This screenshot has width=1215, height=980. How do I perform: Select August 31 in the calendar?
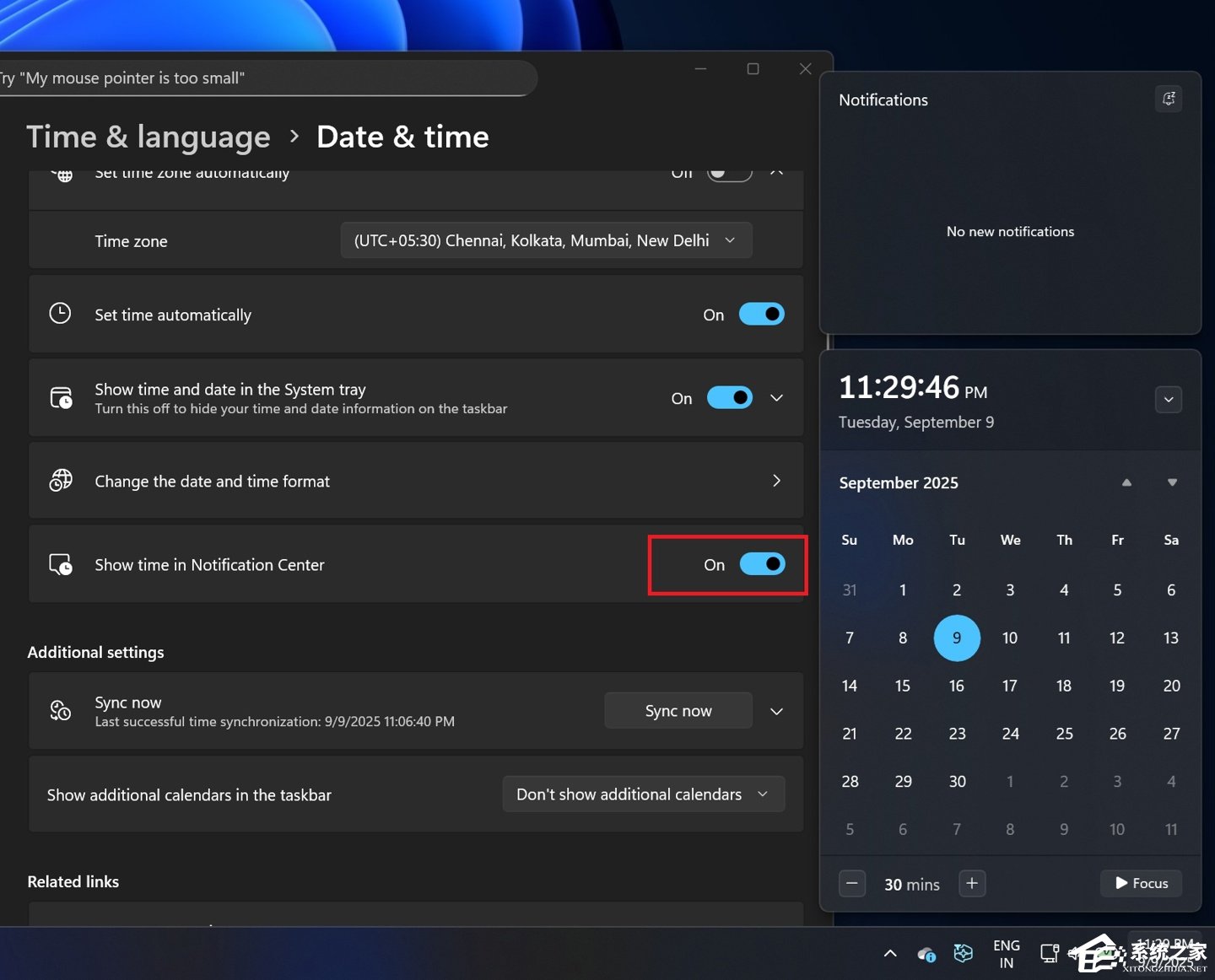click(x=850, y=590)
